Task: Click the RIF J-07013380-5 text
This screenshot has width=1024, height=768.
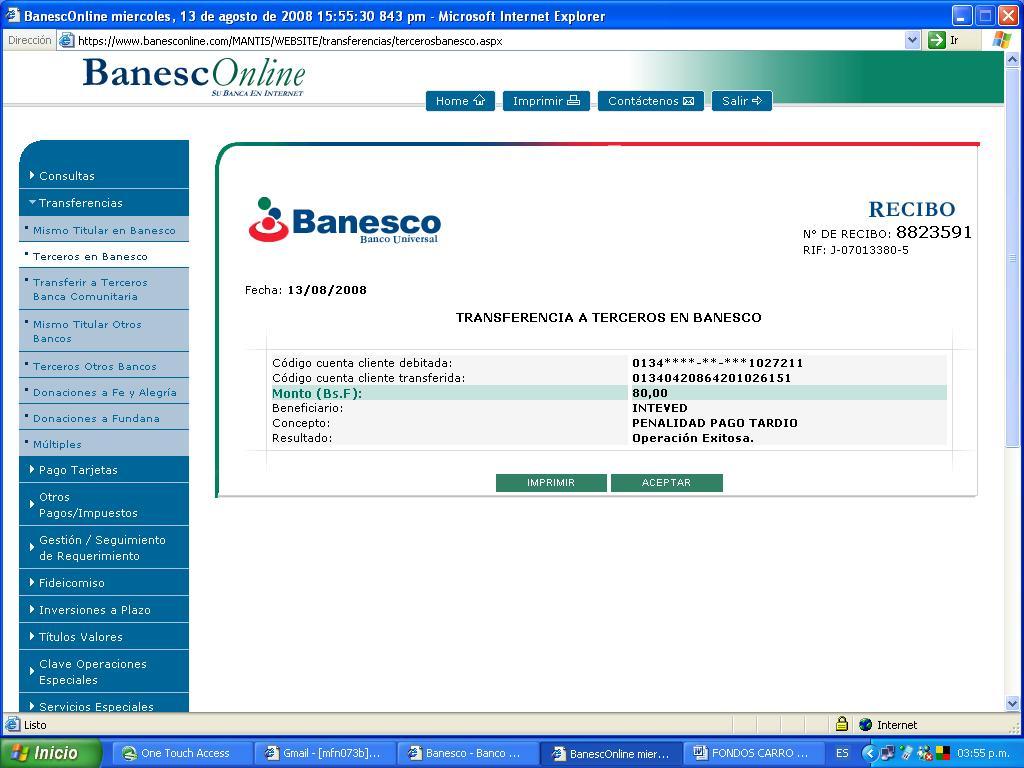Action: 856,250
